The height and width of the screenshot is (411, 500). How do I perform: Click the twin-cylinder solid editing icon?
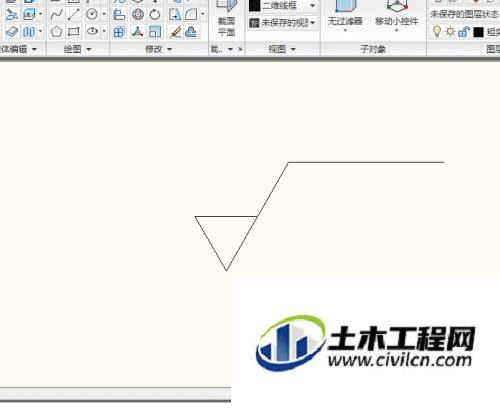tap(29, 32)
